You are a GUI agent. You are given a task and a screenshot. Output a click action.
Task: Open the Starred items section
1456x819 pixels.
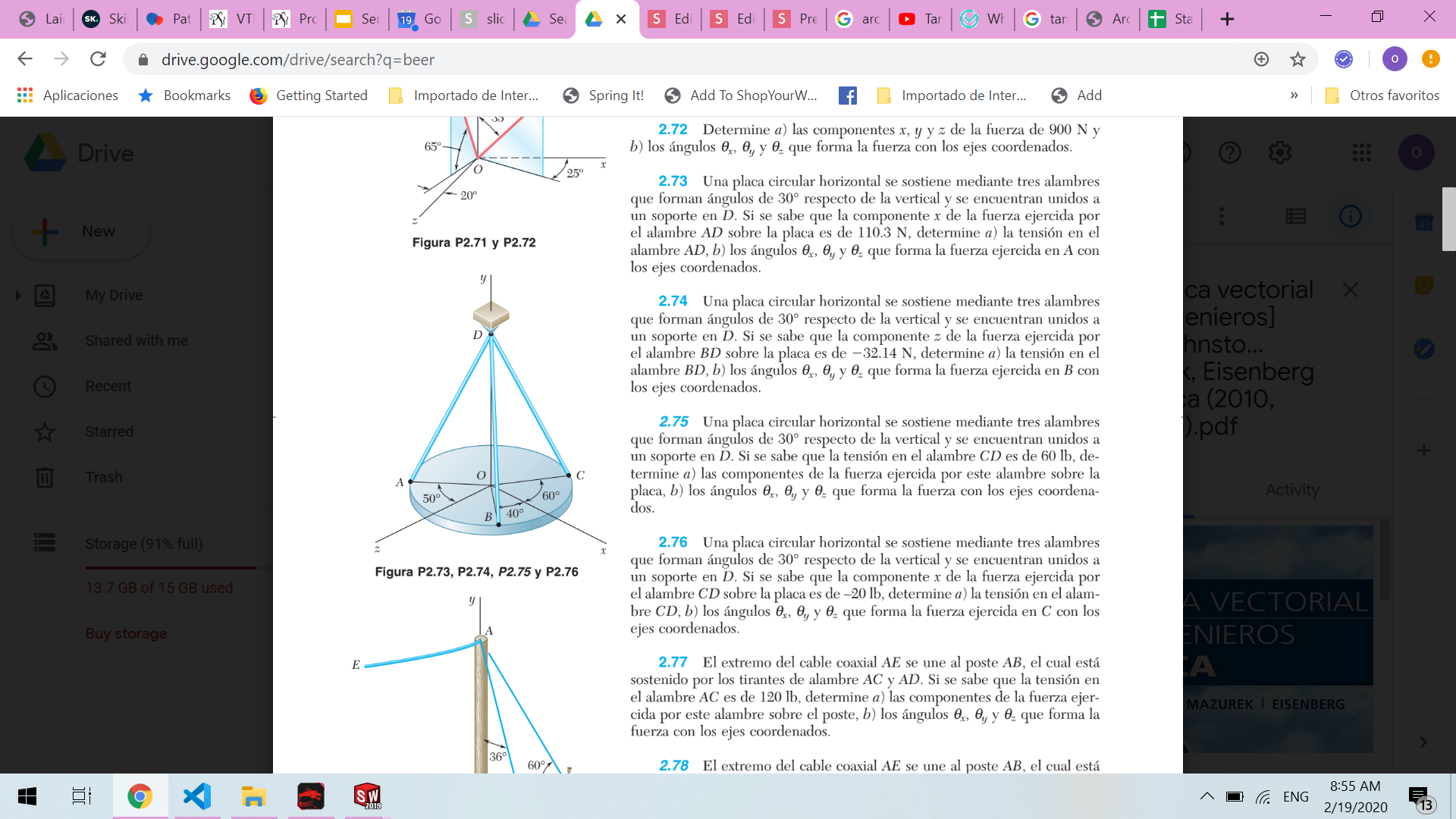click(x=108, y=432)
